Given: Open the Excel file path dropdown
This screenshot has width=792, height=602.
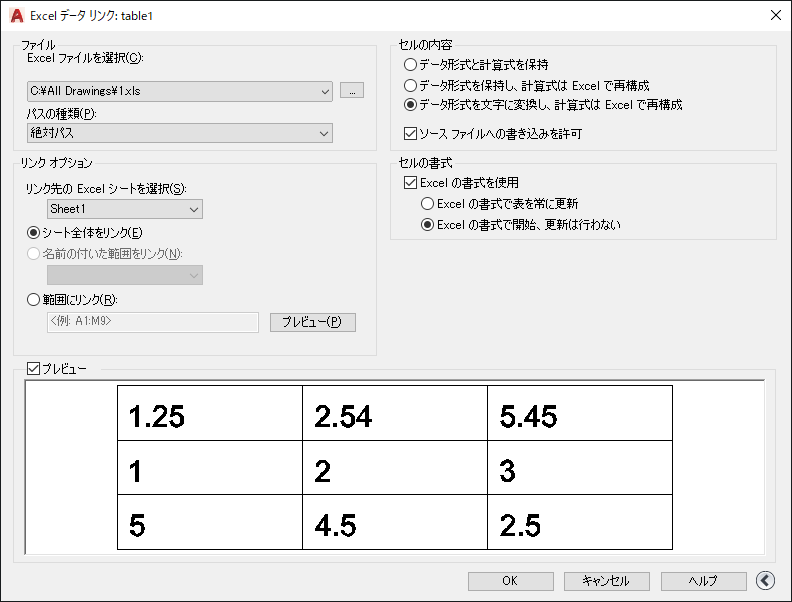Looking at the screenshot, I should click(180, 91).
